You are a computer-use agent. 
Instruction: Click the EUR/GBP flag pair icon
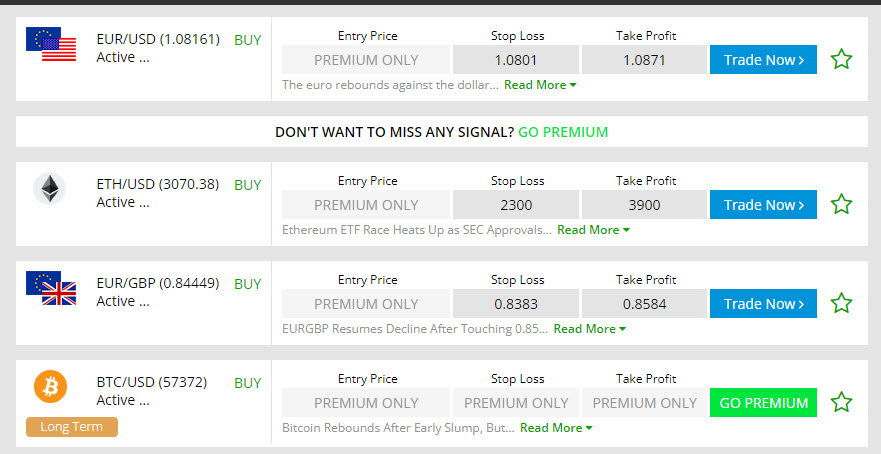click(51, 288)
